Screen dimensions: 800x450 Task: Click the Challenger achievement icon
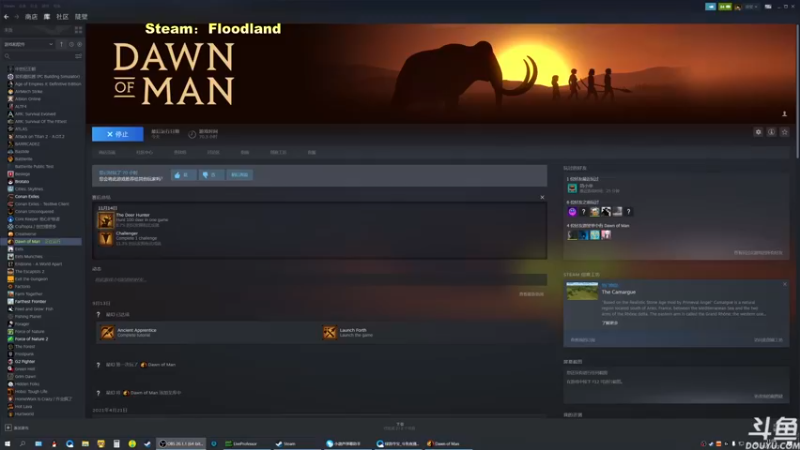point(106,239)
